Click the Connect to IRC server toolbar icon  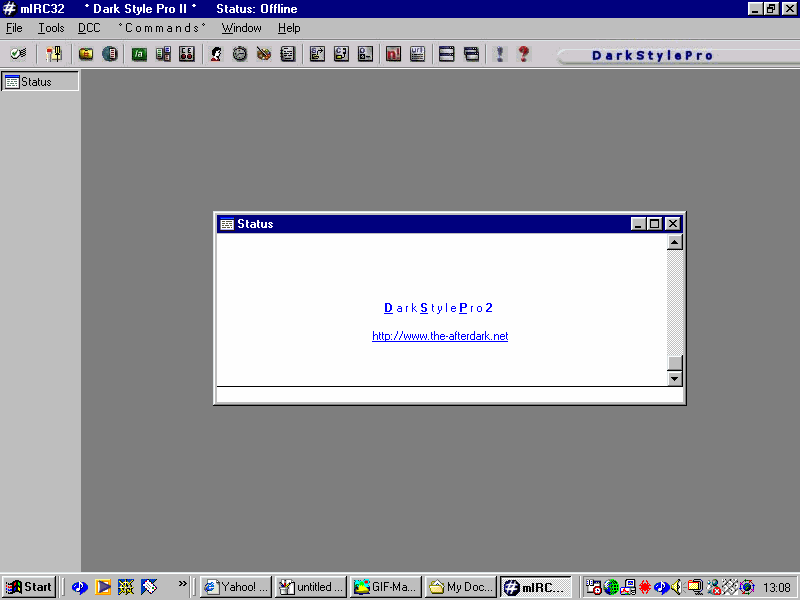tap(18, 54)
